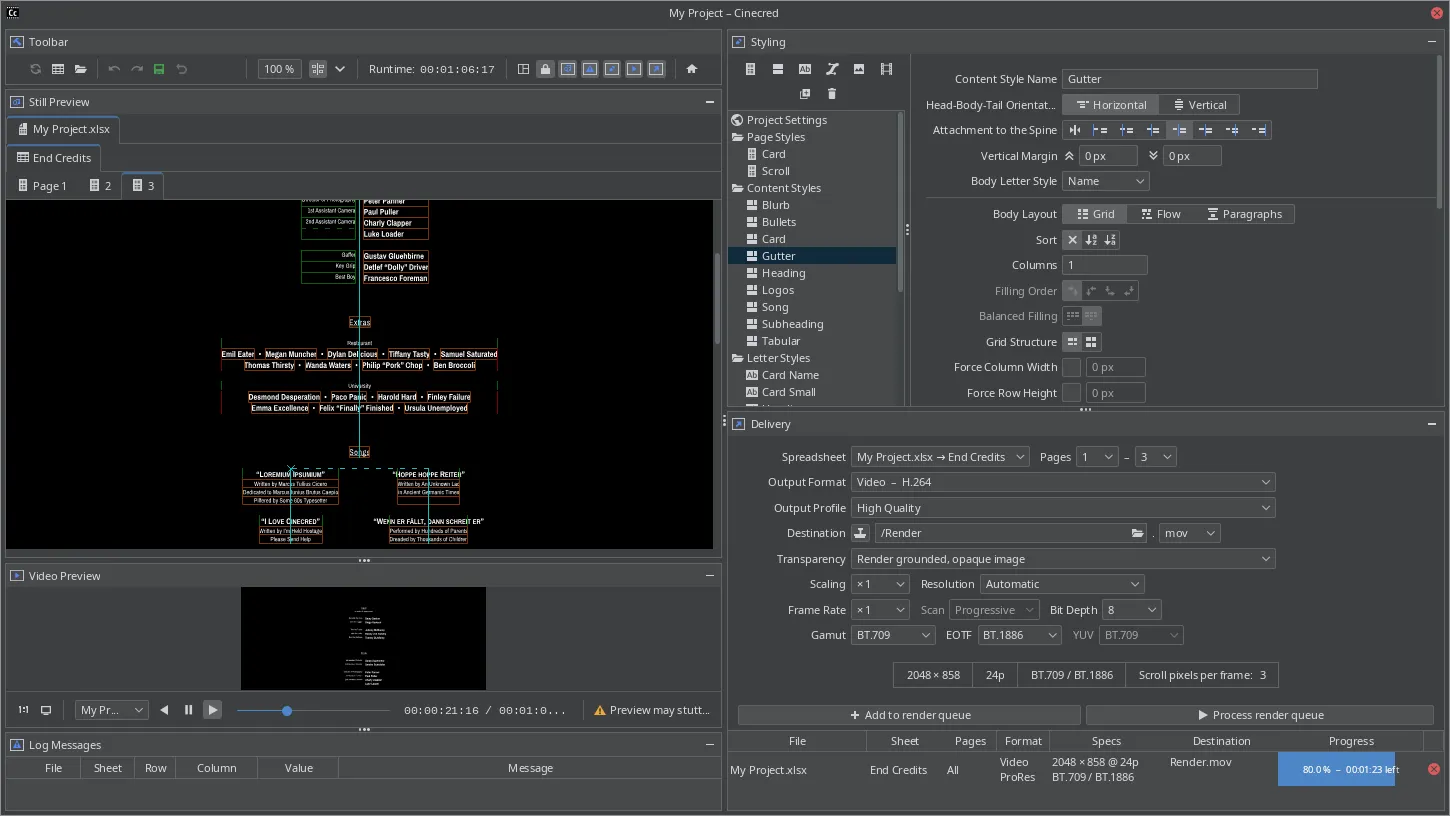Screen dimensions: 1450x816
Task: Click Process render queue button
Action: (x=1260, y=715)
